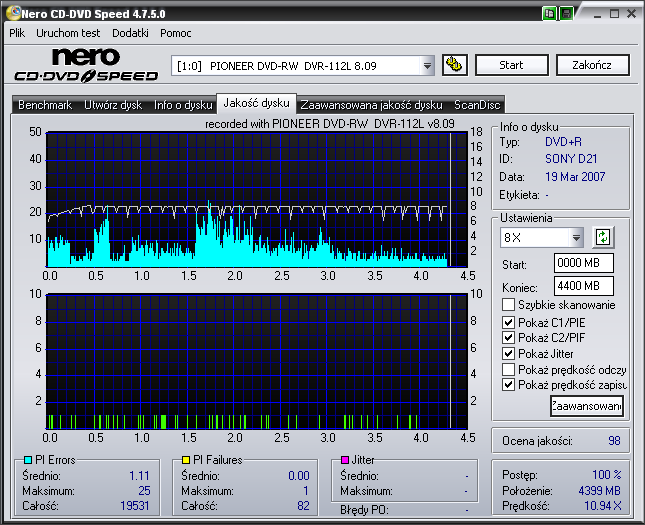
Task: Click the speed value 10.94 X
Action: coord(603,506)
